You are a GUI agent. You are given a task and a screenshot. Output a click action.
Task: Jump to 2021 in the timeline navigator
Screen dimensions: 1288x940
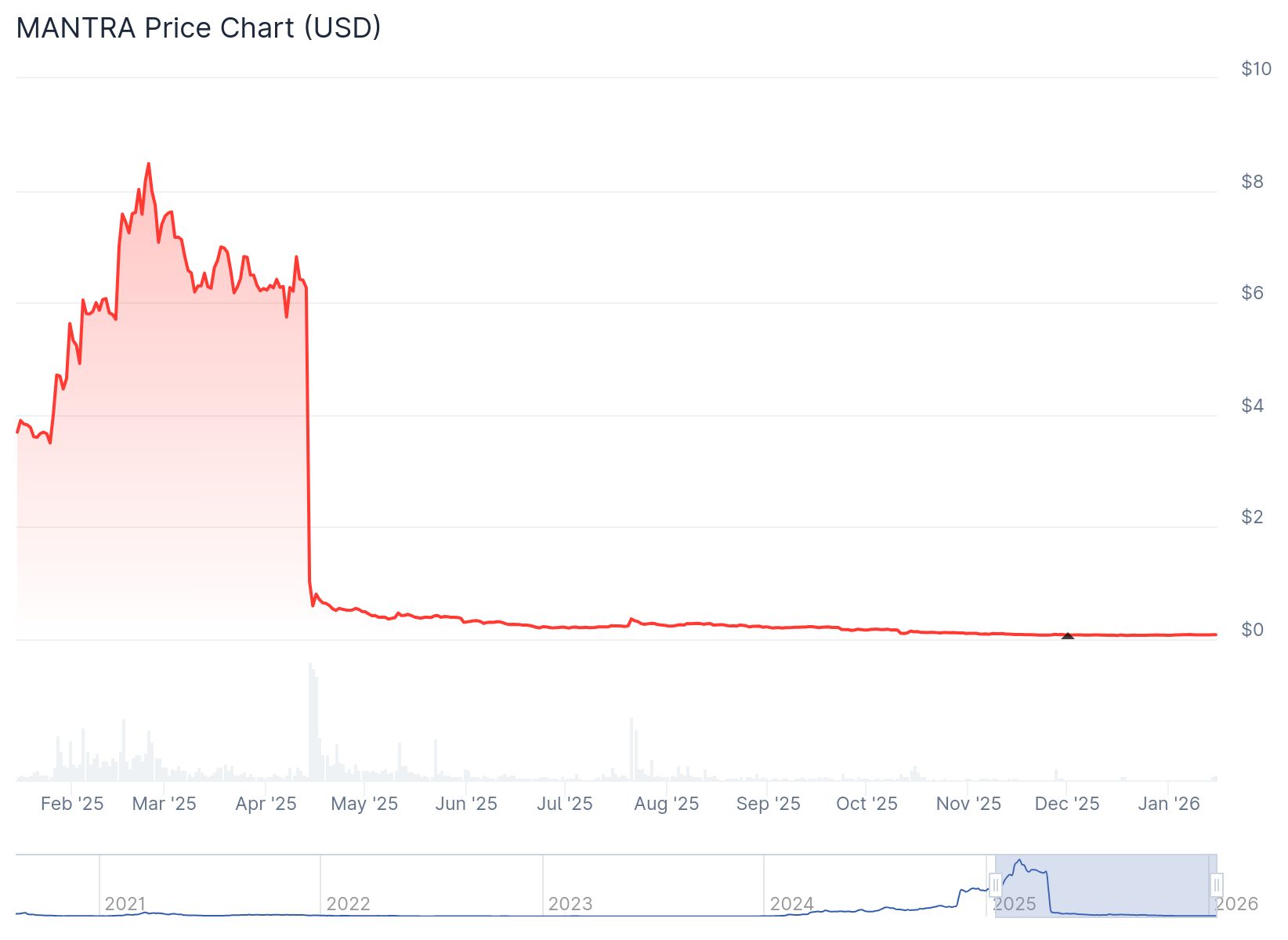point(125,904)
